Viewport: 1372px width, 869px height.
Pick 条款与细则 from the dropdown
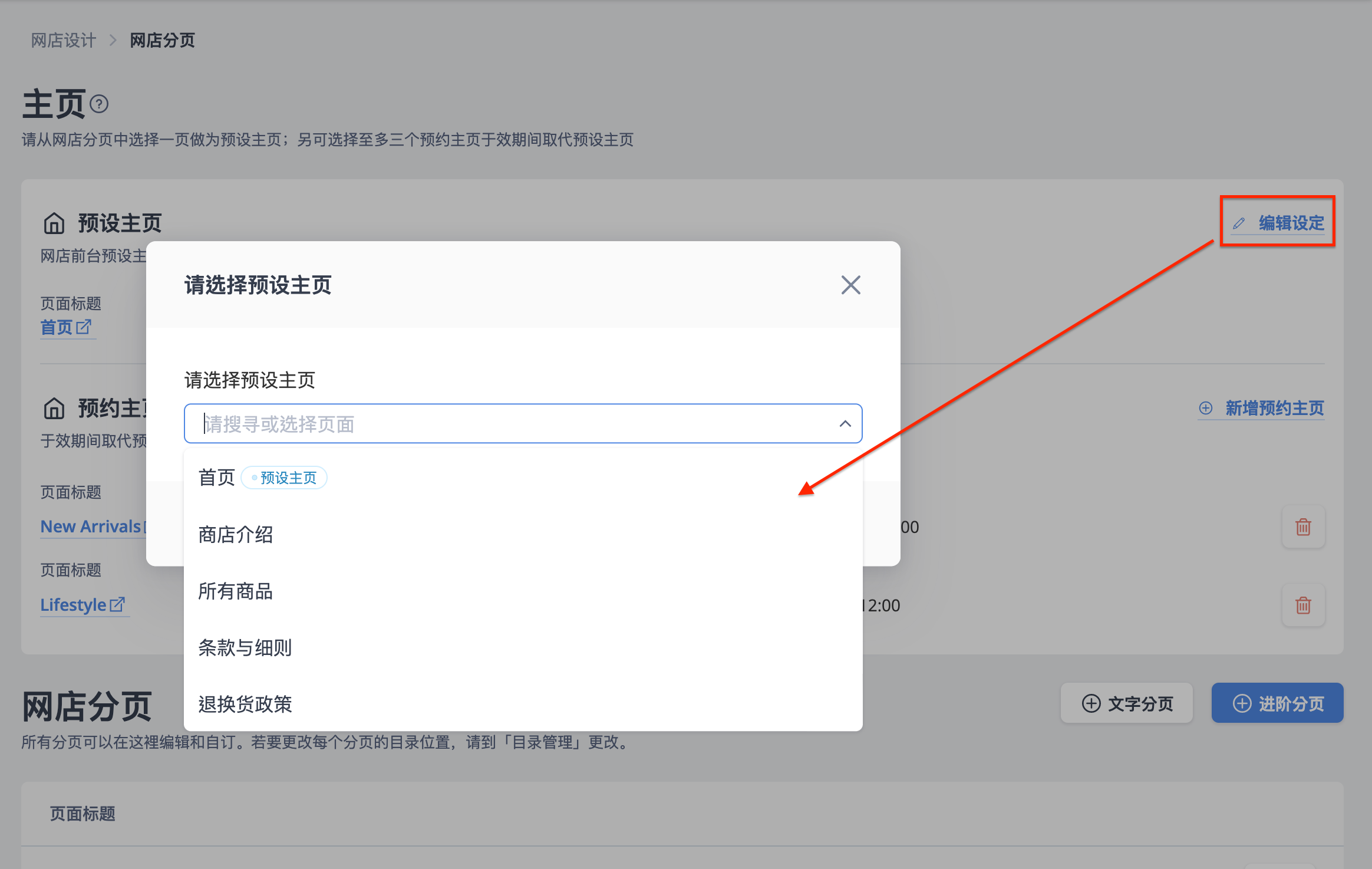pos(523,647)
